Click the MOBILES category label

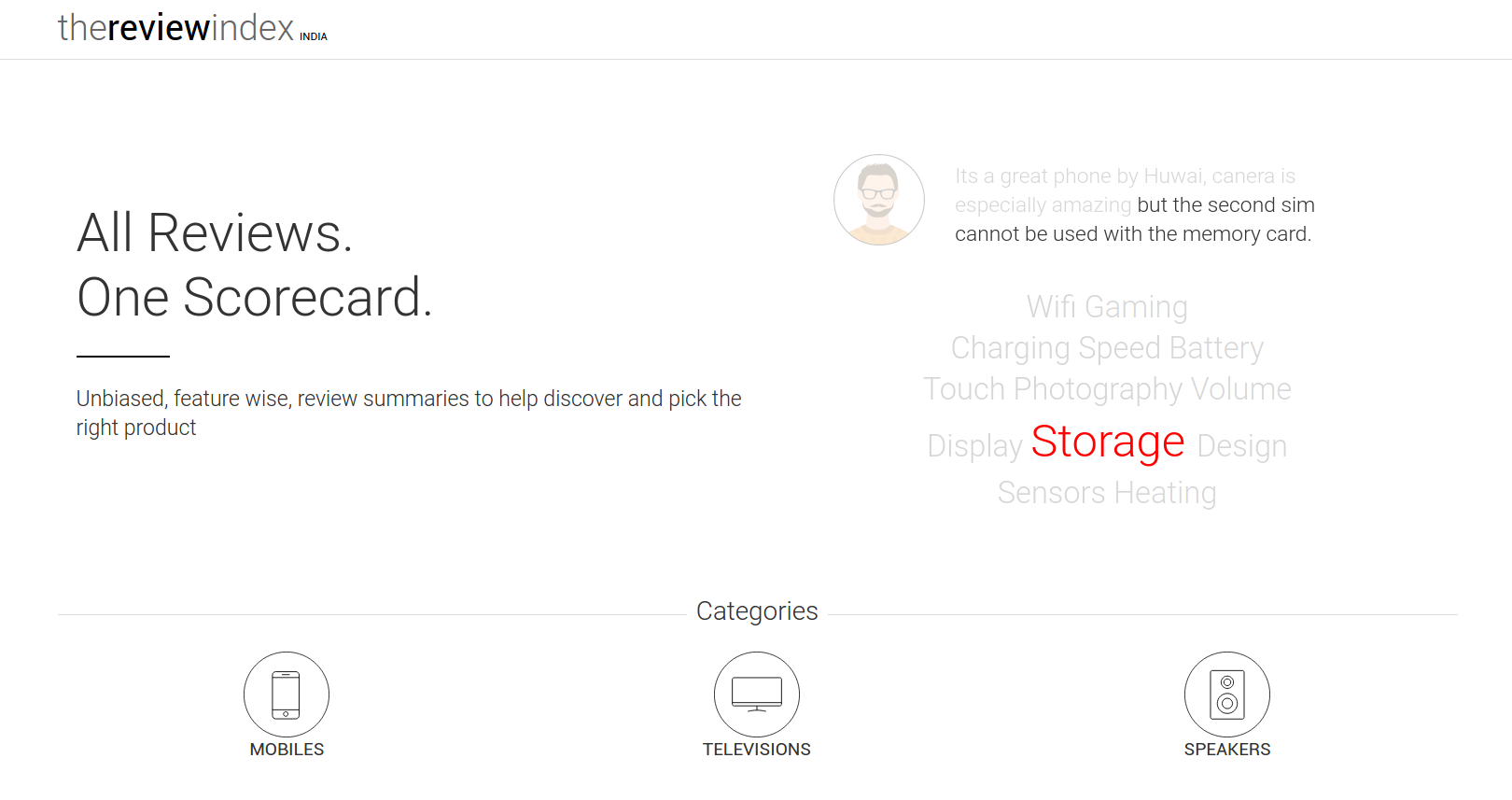[x=287, y=750]
